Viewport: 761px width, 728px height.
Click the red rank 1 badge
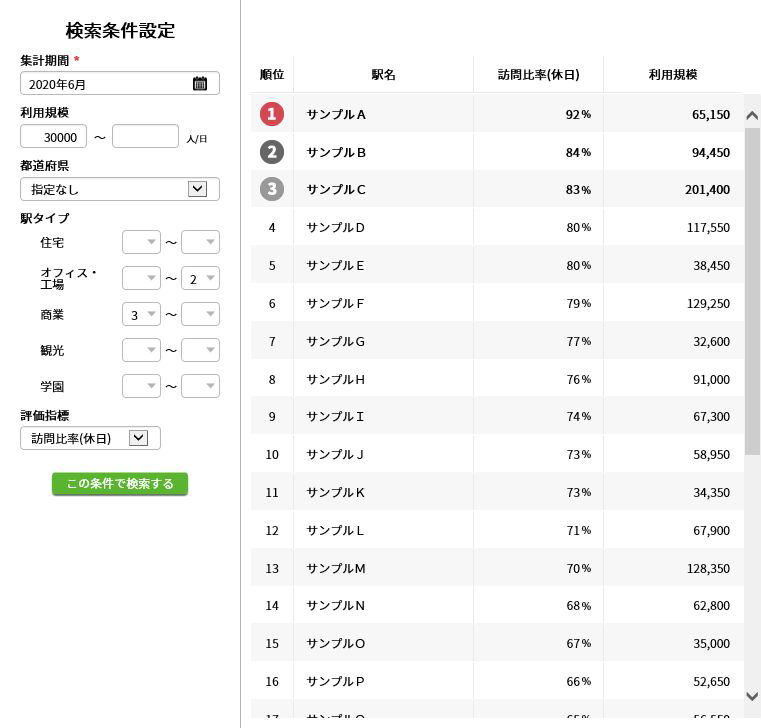coord(272,114)
